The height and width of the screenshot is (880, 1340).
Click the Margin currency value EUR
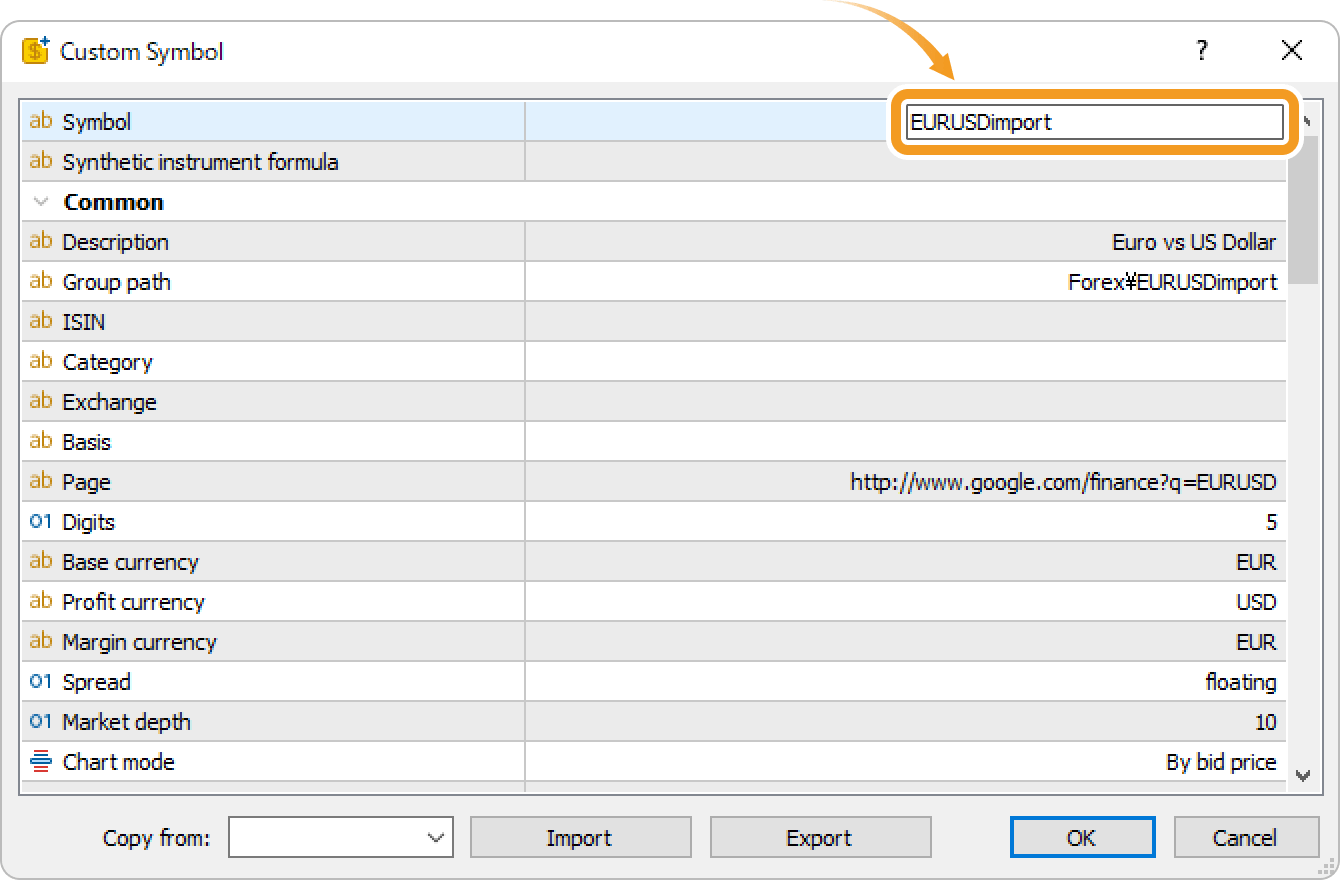(x=1256, y=642)
